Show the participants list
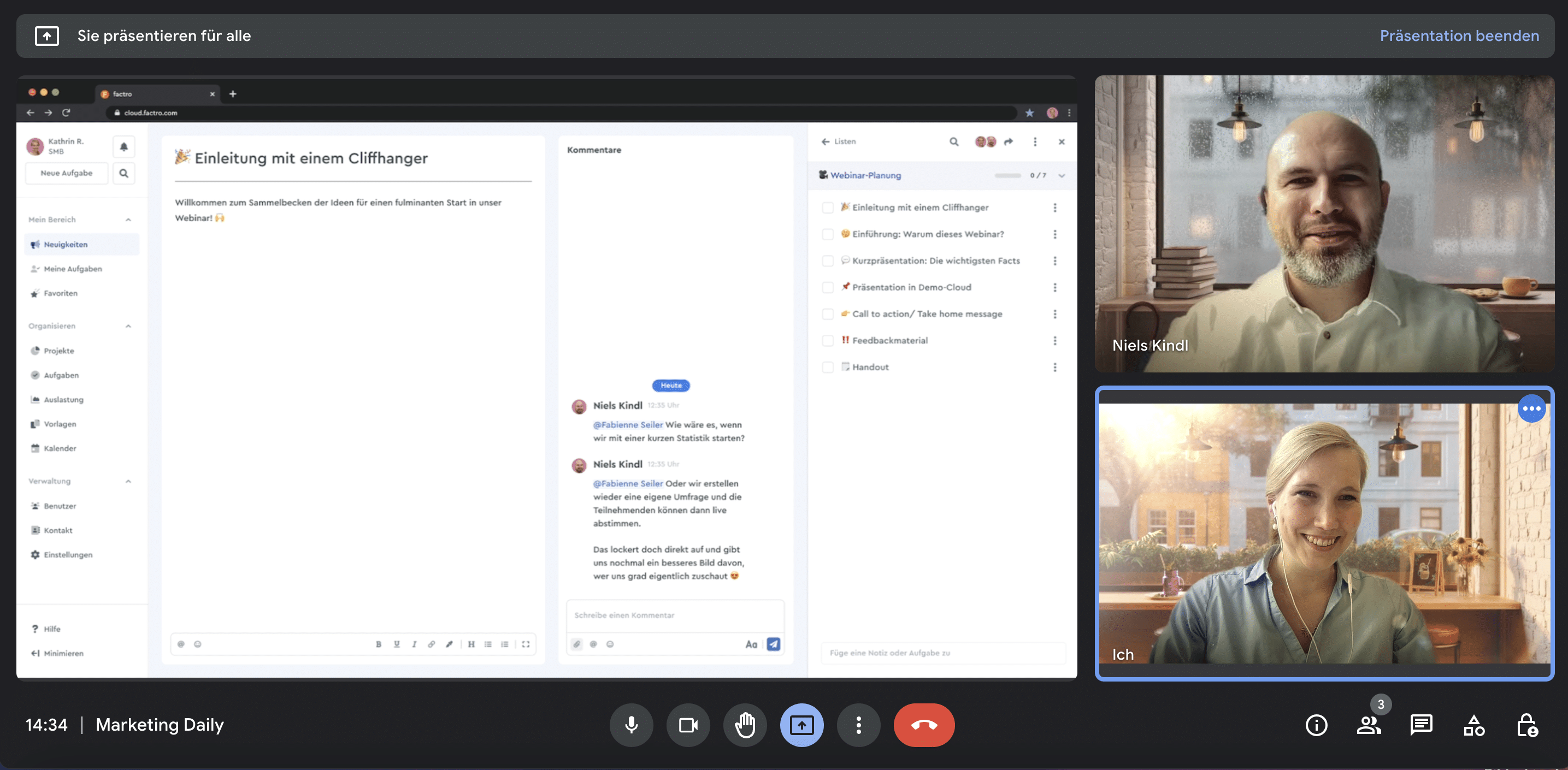 tap(1369, 724)
